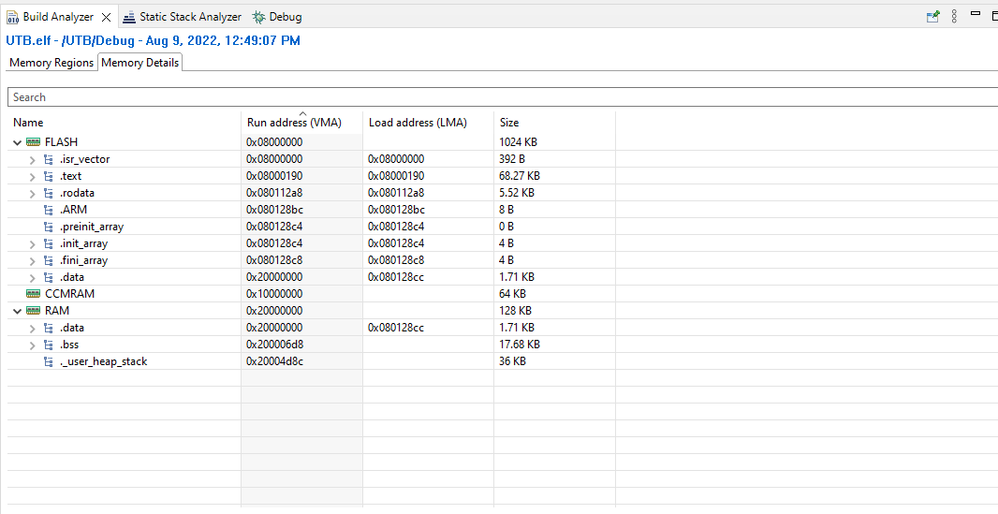Click the 64 KB size value
The image size is (998, 514).
pos(512,294)
